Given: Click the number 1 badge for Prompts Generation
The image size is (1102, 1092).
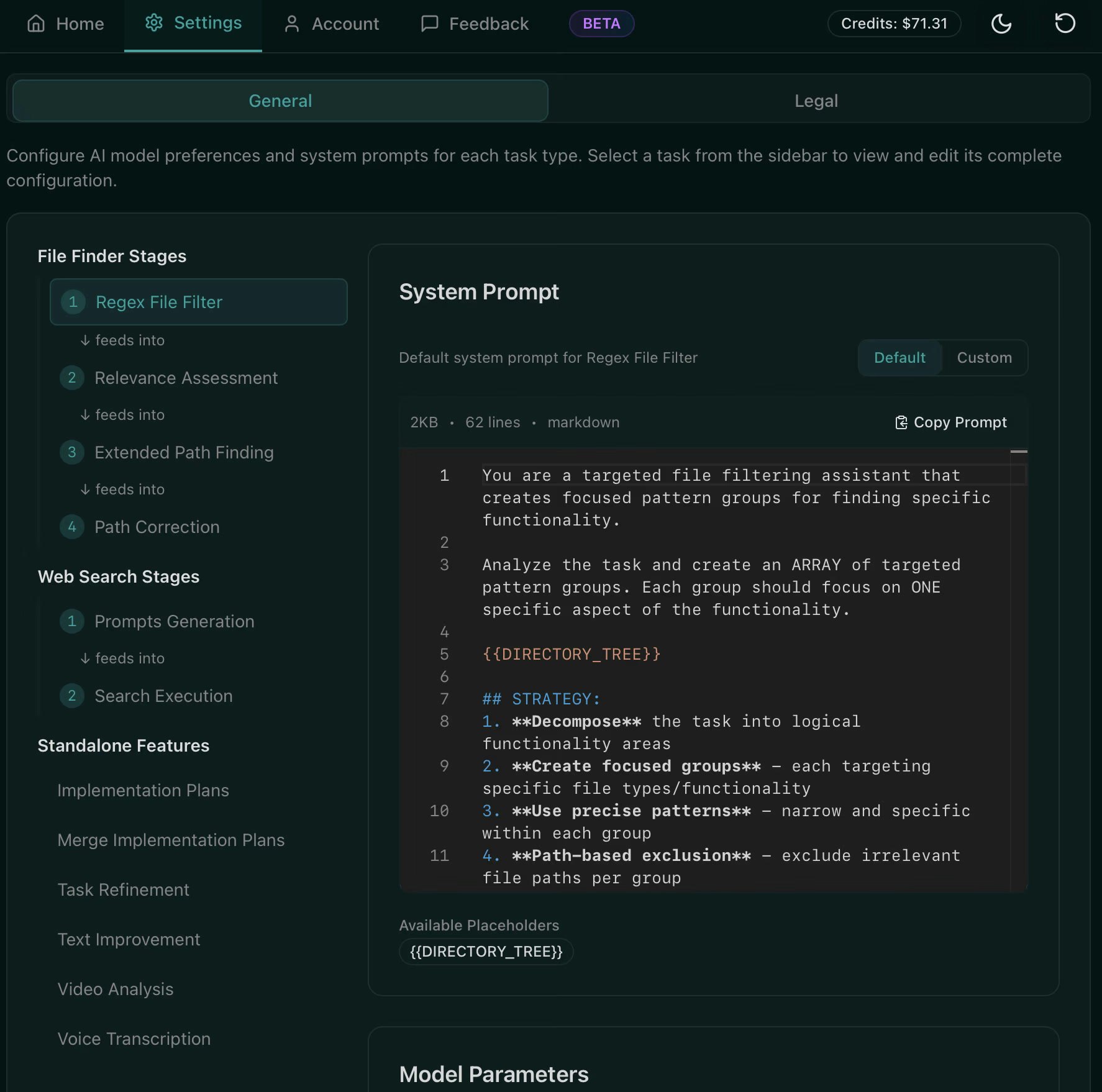Looking at the screenshot, I should point(72,621).
